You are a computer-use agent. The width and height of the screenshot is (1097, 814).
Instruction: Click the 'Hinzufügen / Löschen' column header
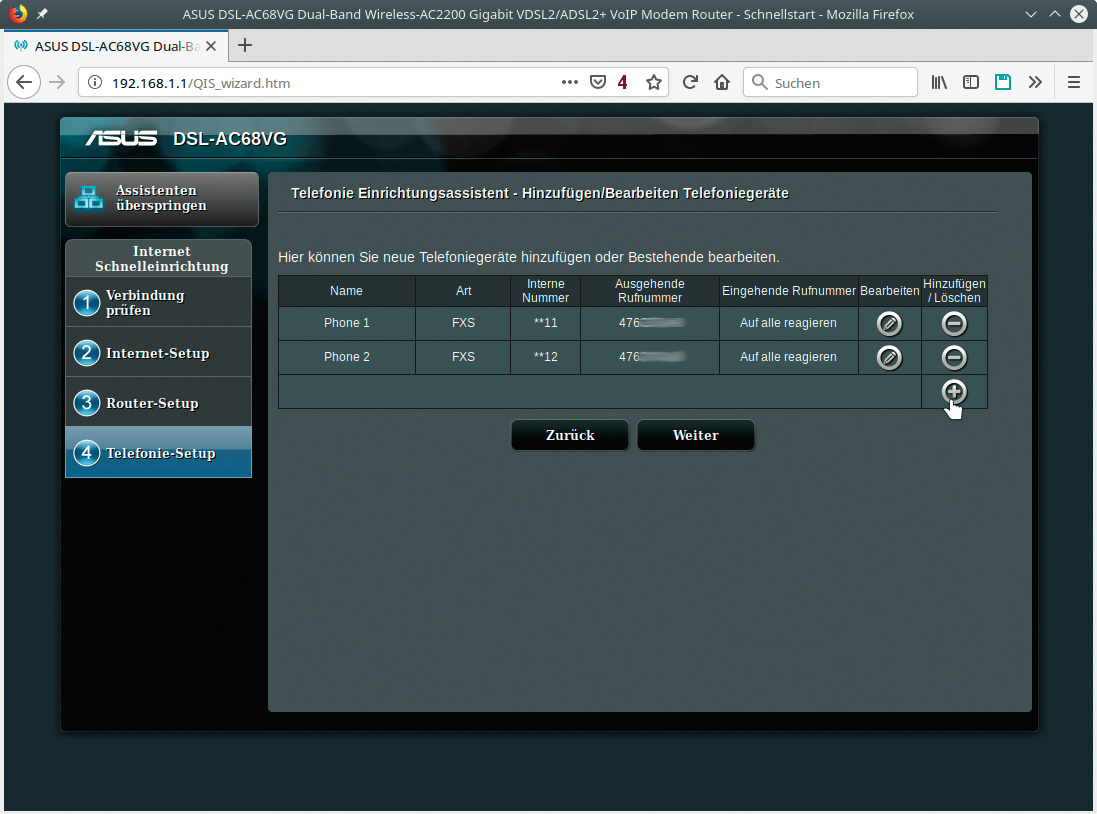954,290
